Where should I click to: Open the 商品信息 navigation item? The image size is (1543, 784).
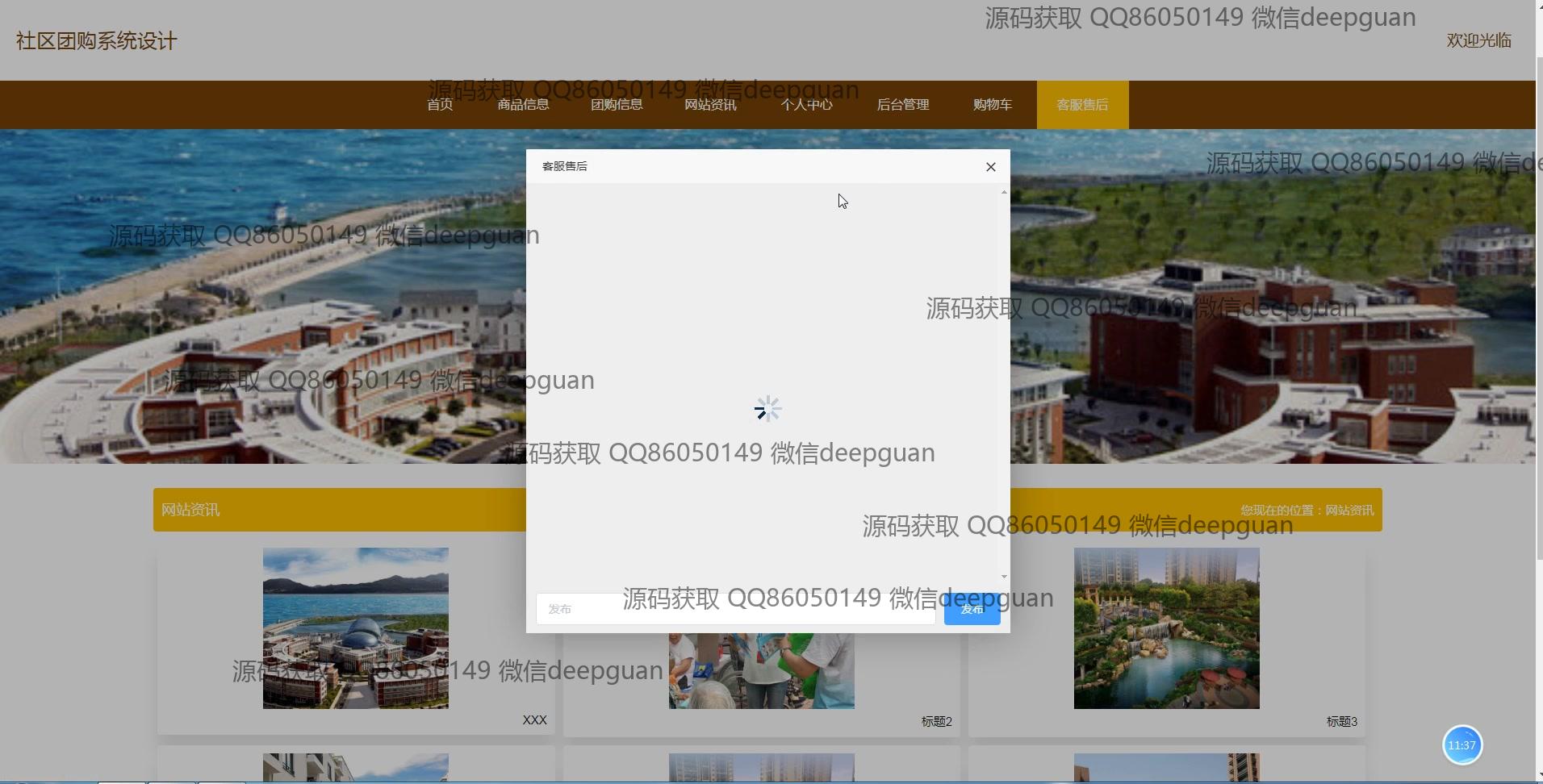[x=523, y=105]
